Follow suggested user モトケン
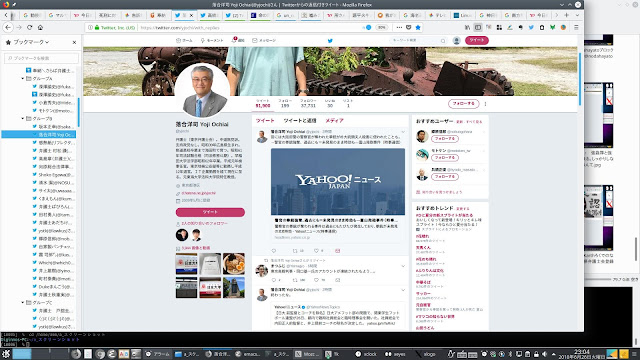640x360 pixels. click(445, 158)
